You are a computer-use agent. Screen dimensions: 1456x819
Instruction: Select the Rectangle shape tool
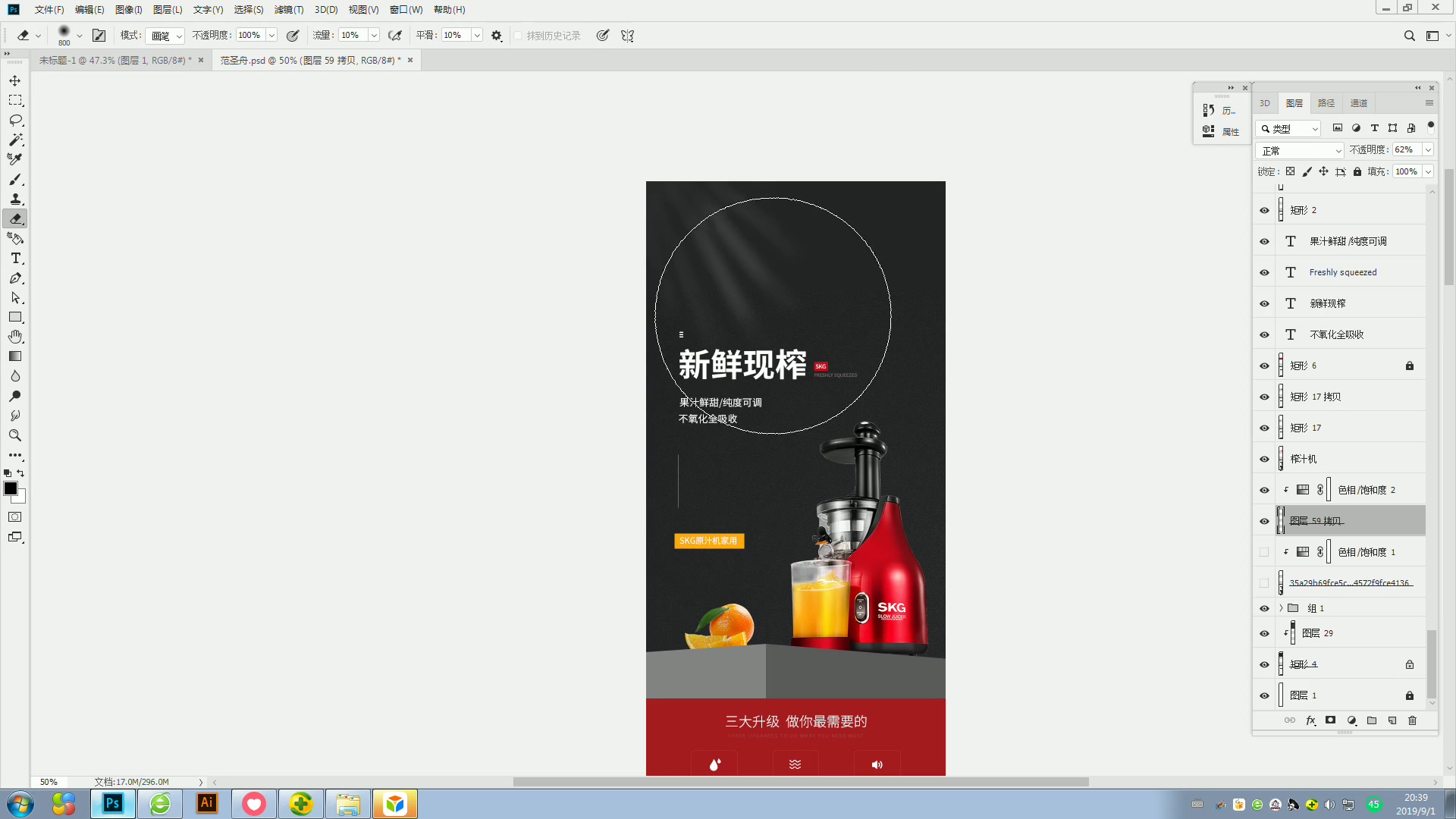pyautogui.click(x=15, y=317)
